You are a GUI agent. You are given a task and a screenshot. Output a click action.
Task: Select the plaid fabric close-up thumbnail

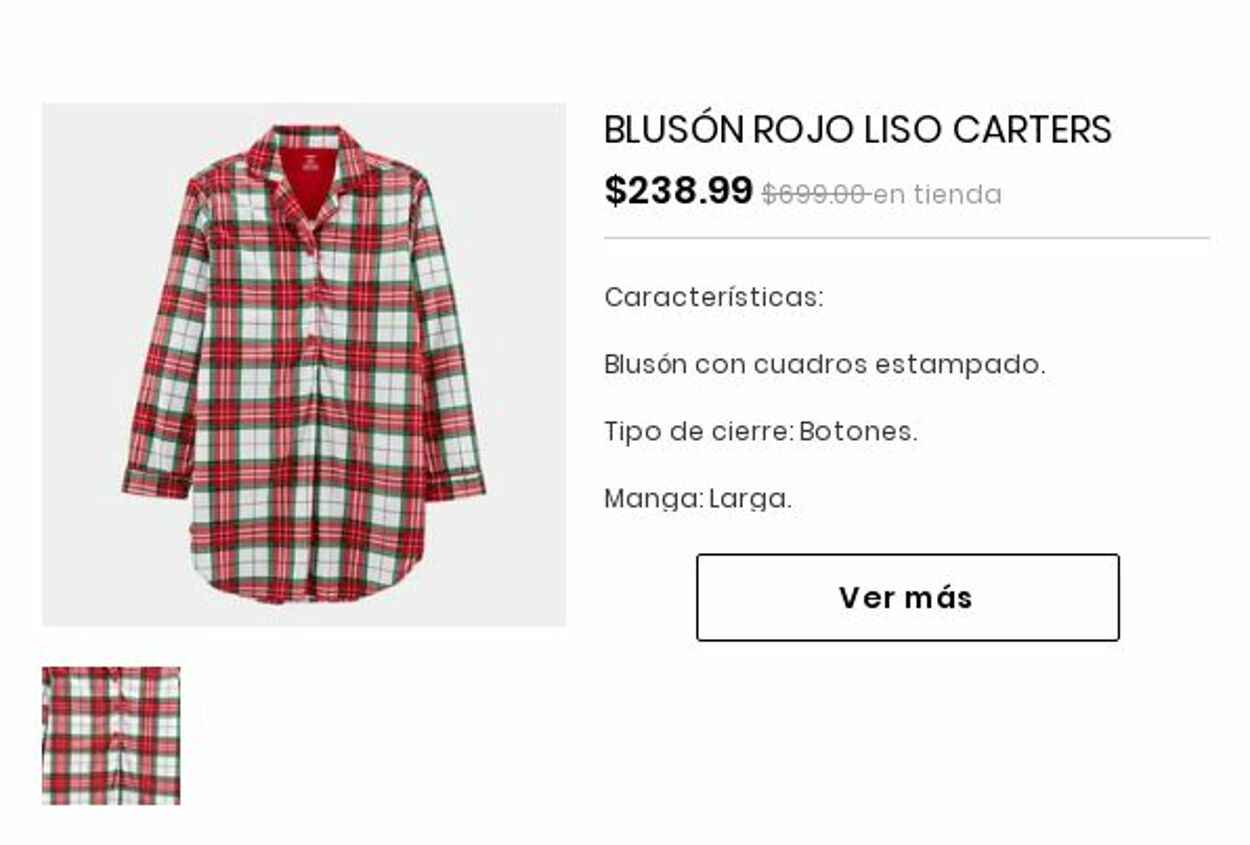pyautogui.click(x=111, y=735)
